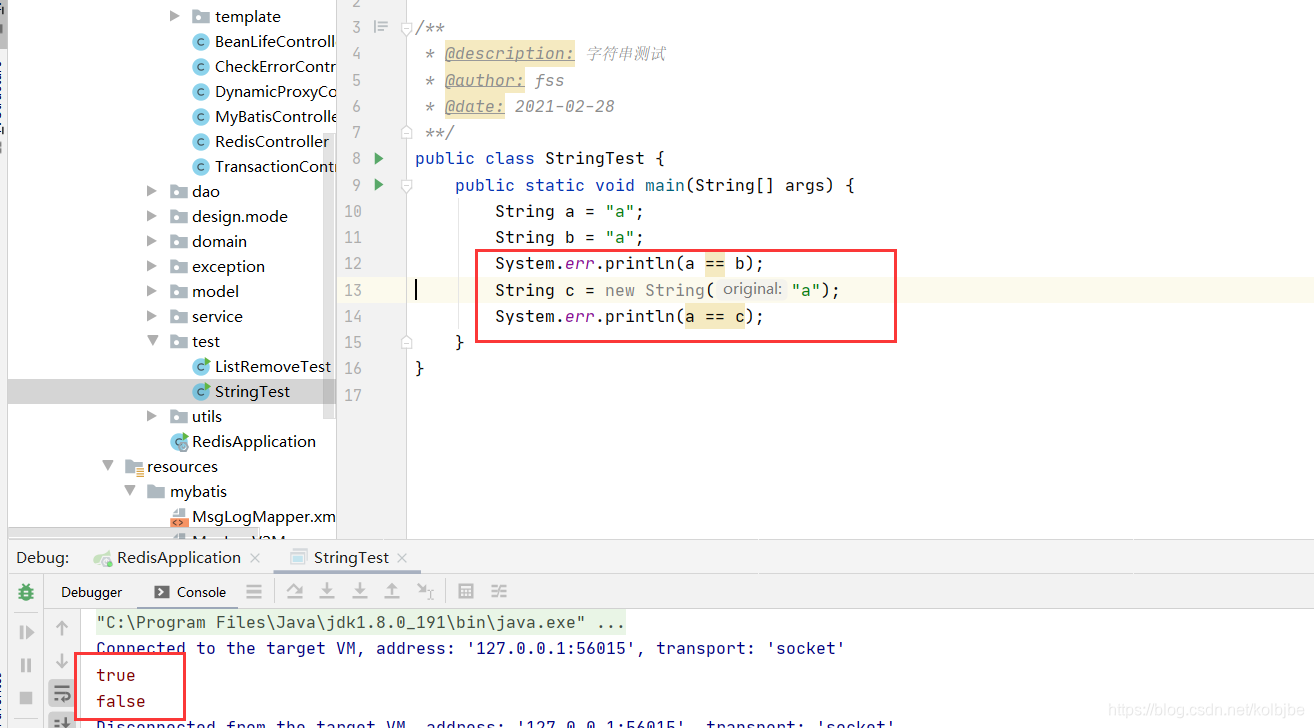
Task: Expand the service folder
Action: pos(152,316)
